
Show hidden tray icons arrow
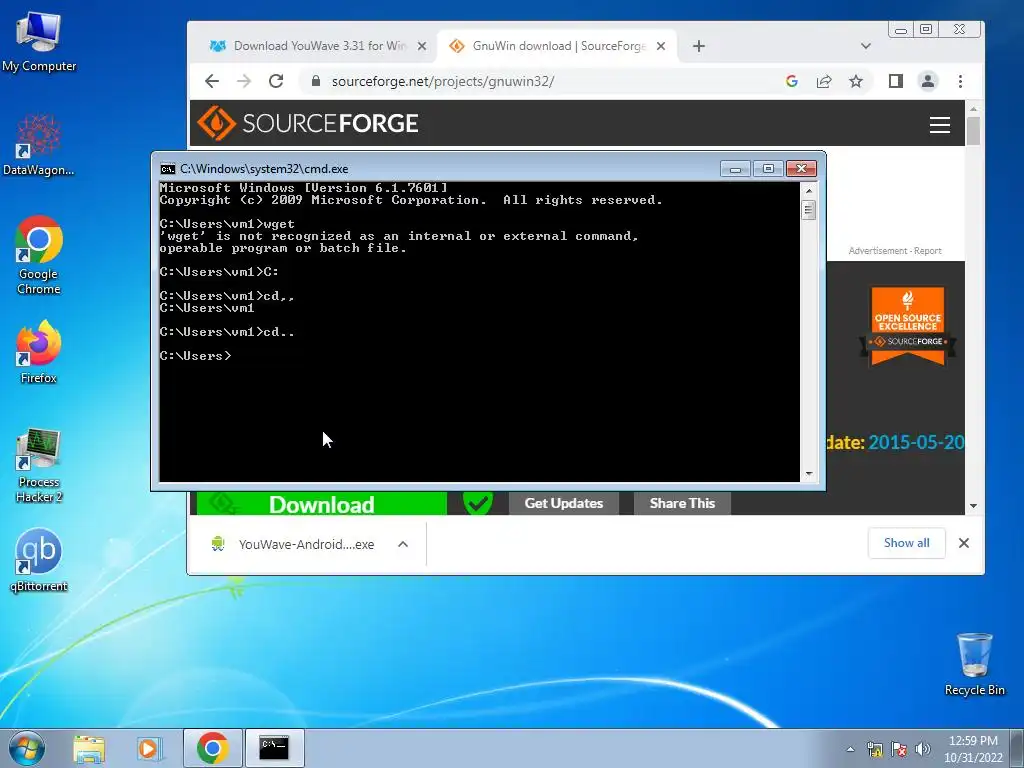(x=850, y=749)
